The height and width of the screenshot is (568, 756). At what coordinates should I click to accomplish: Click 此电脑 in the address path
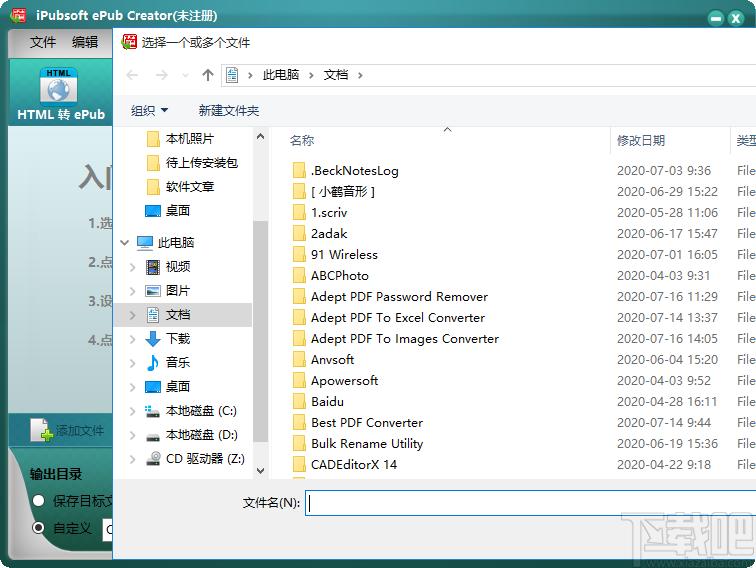point(281,75)
